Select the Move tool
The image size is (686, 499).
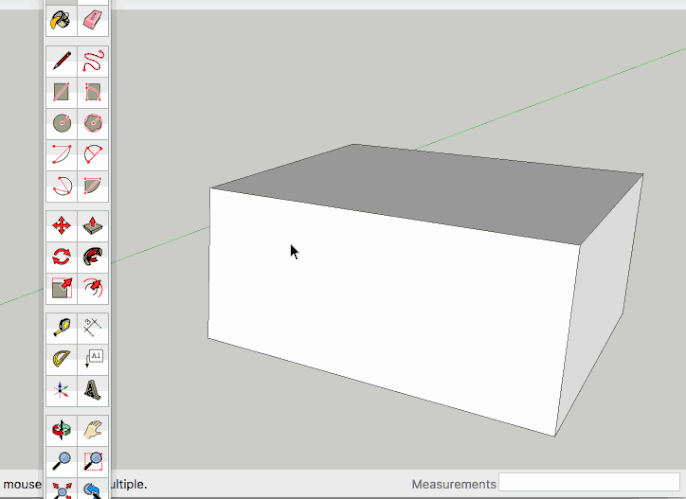[x=61, y=226]
